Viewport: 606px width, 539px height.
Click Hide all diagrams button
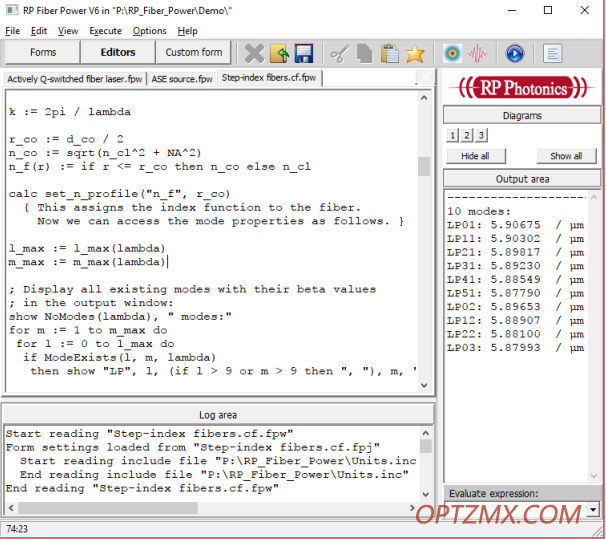tap(475, 156)
